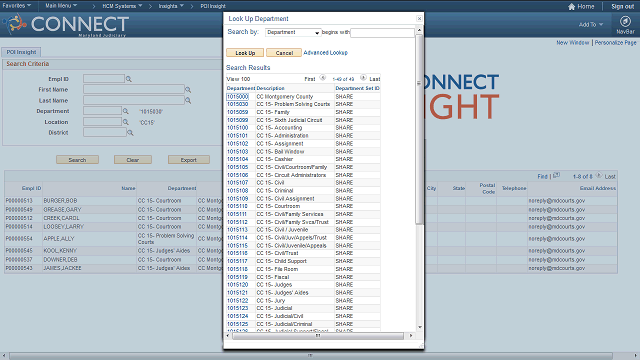Screen dimensions: 640x360
Task: Select department 1015030 Problem Solving Courts
Action: (238, 104)
